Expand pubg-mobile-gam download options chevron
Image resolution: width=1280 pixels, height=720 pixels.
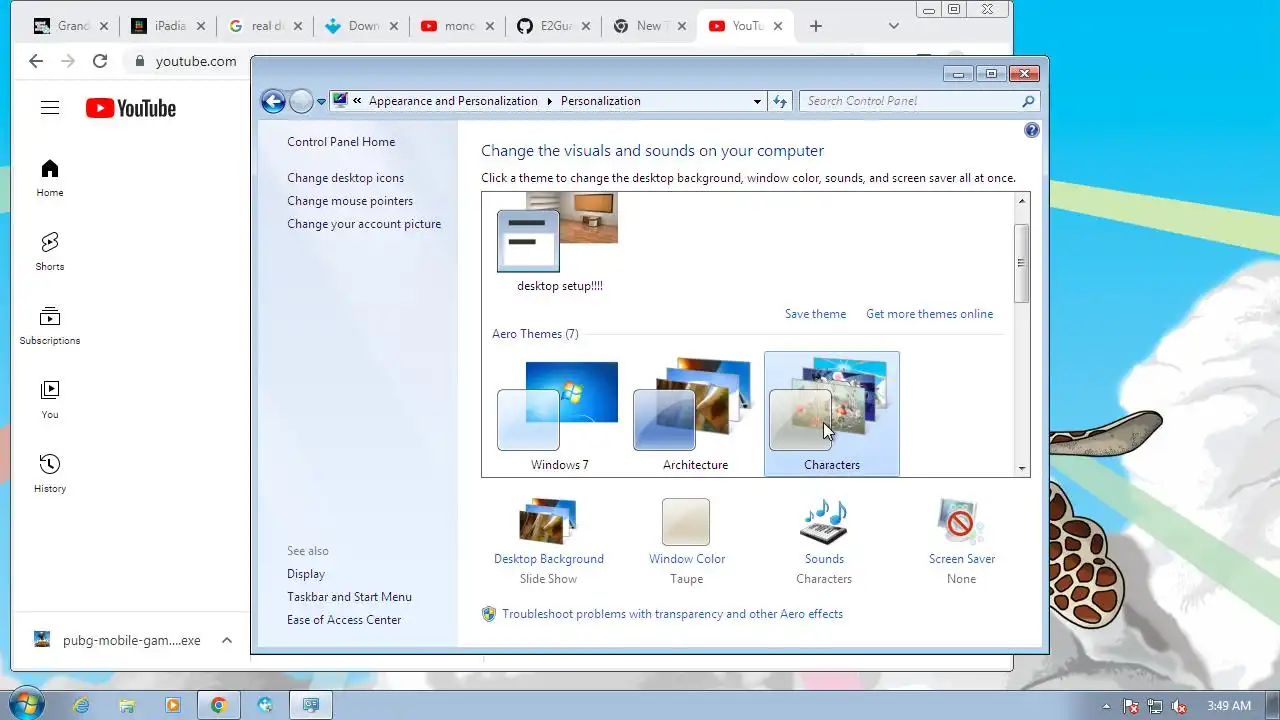pyautogui.click(x=227, y=640)
